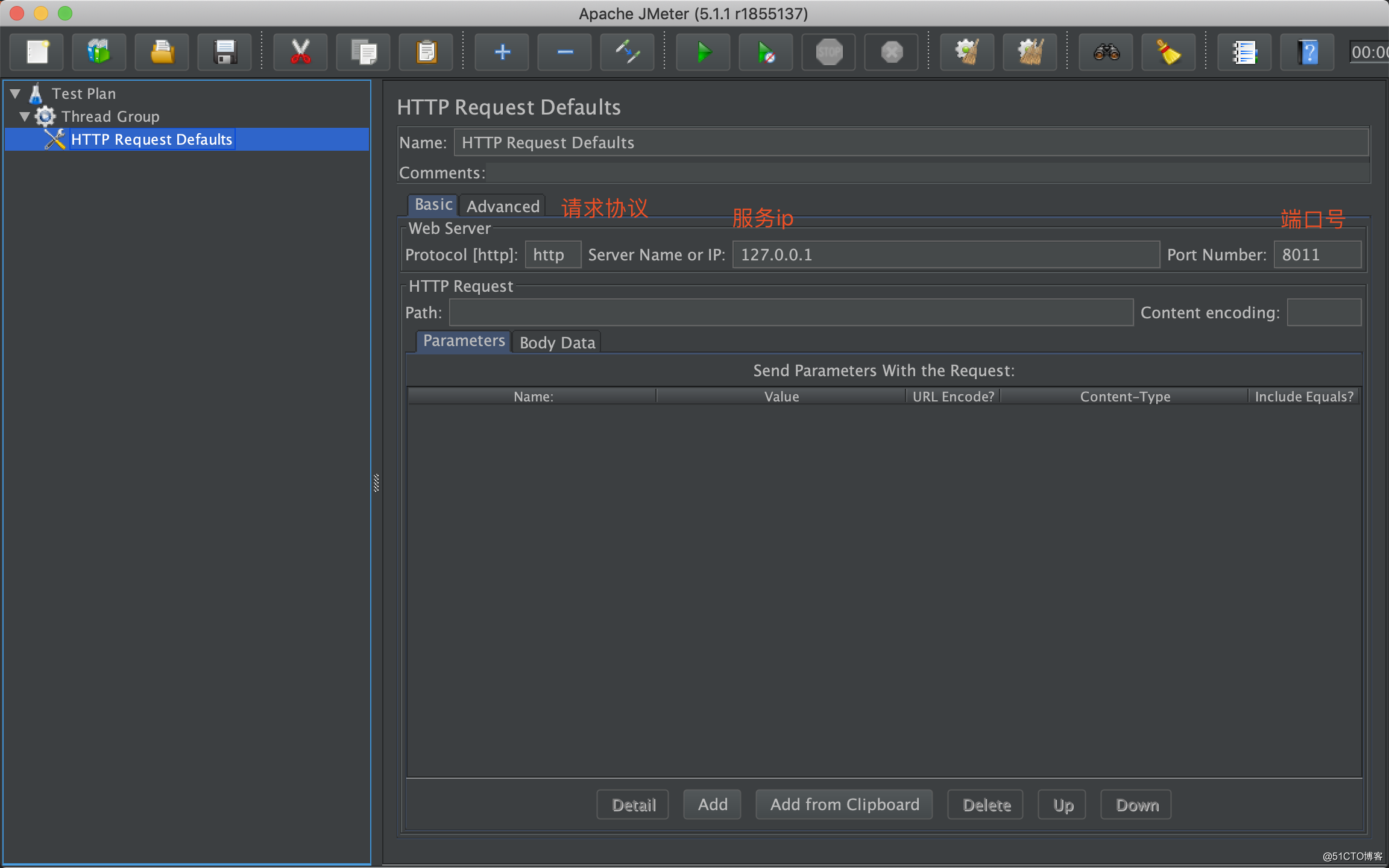1389x868 pixels.
Task: Click the elapsed time display 00:0
Action: [x=1370, y=52]
